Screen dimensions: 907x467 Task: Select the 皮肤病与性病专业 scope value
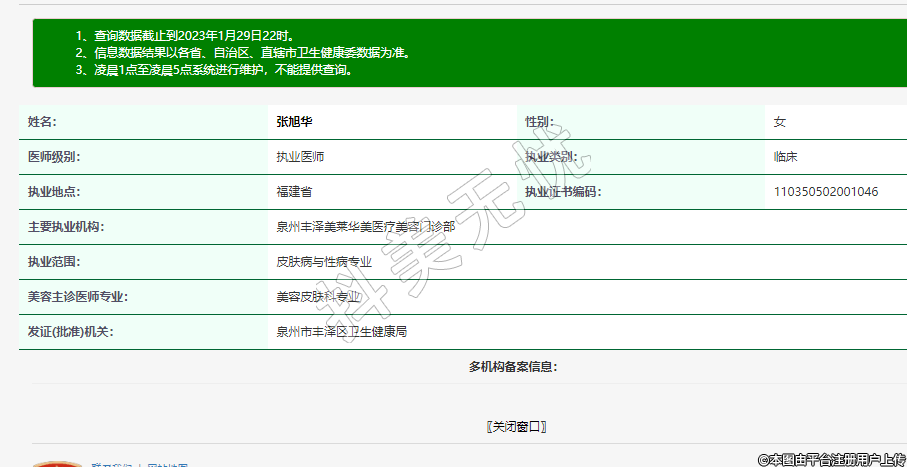point(324,262)
